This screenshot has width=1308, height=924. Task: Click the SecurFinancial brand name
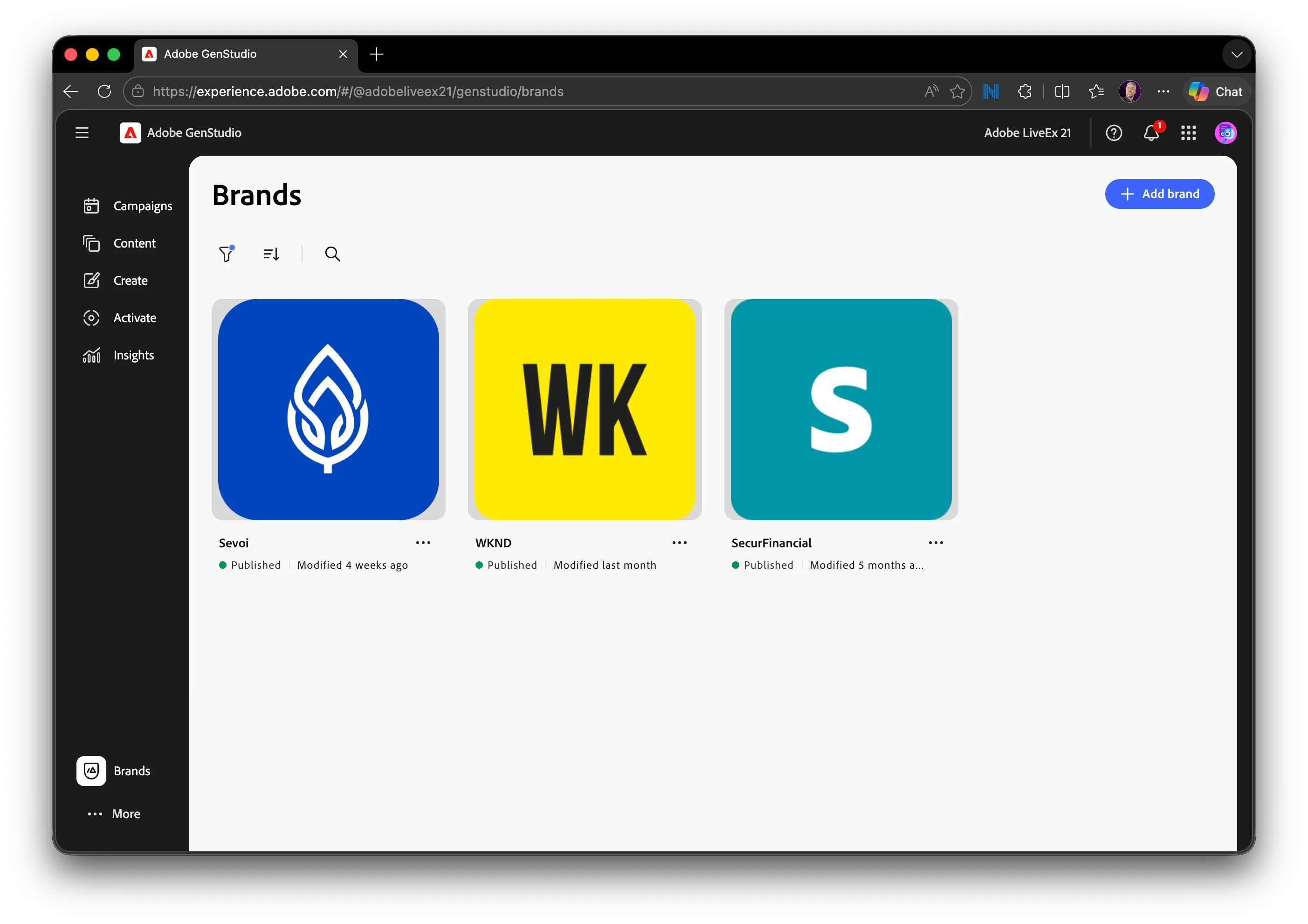click(x=771, y=542)
